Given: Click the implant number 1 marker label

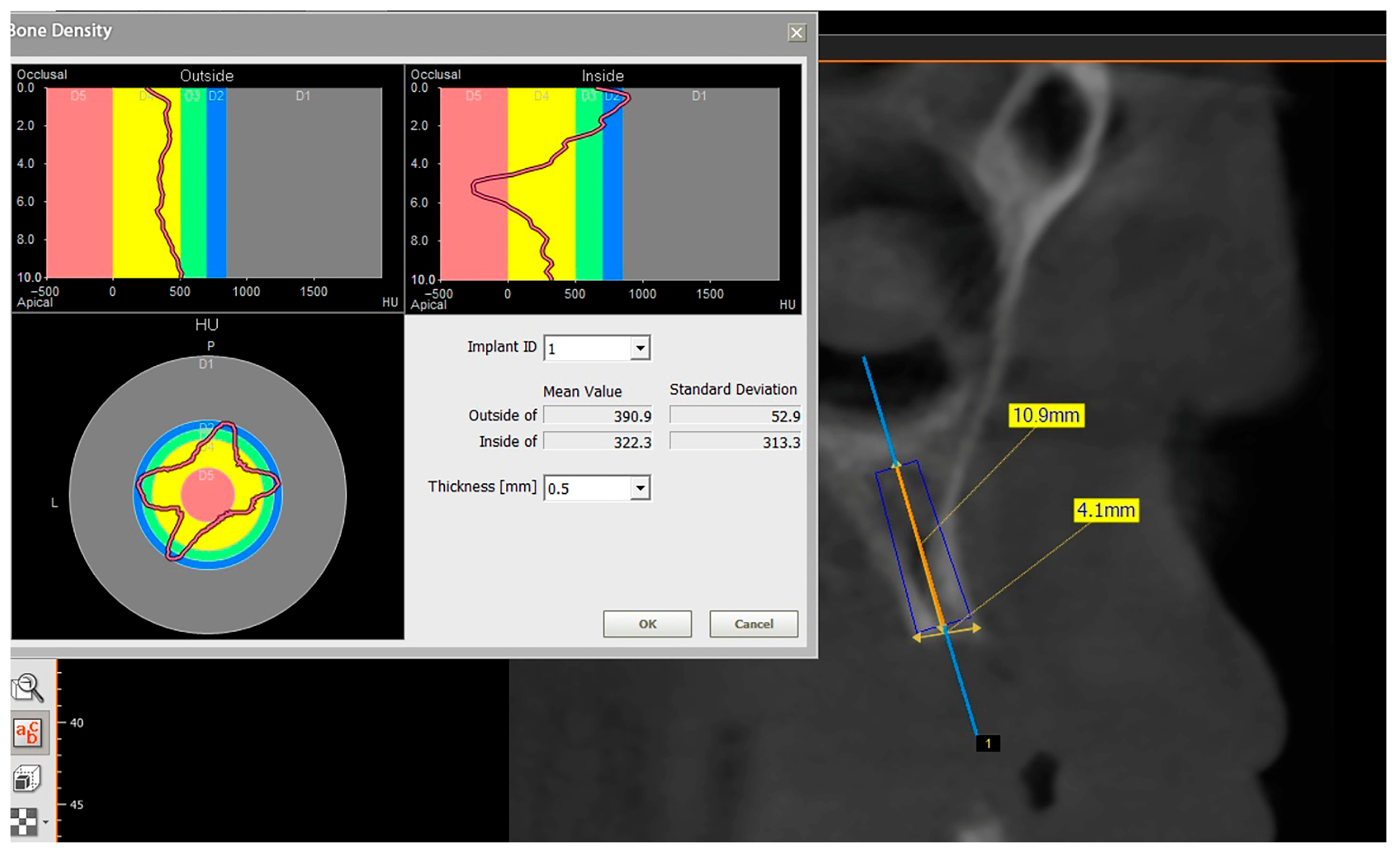Looking at the screenshot, I should (988, 744).
